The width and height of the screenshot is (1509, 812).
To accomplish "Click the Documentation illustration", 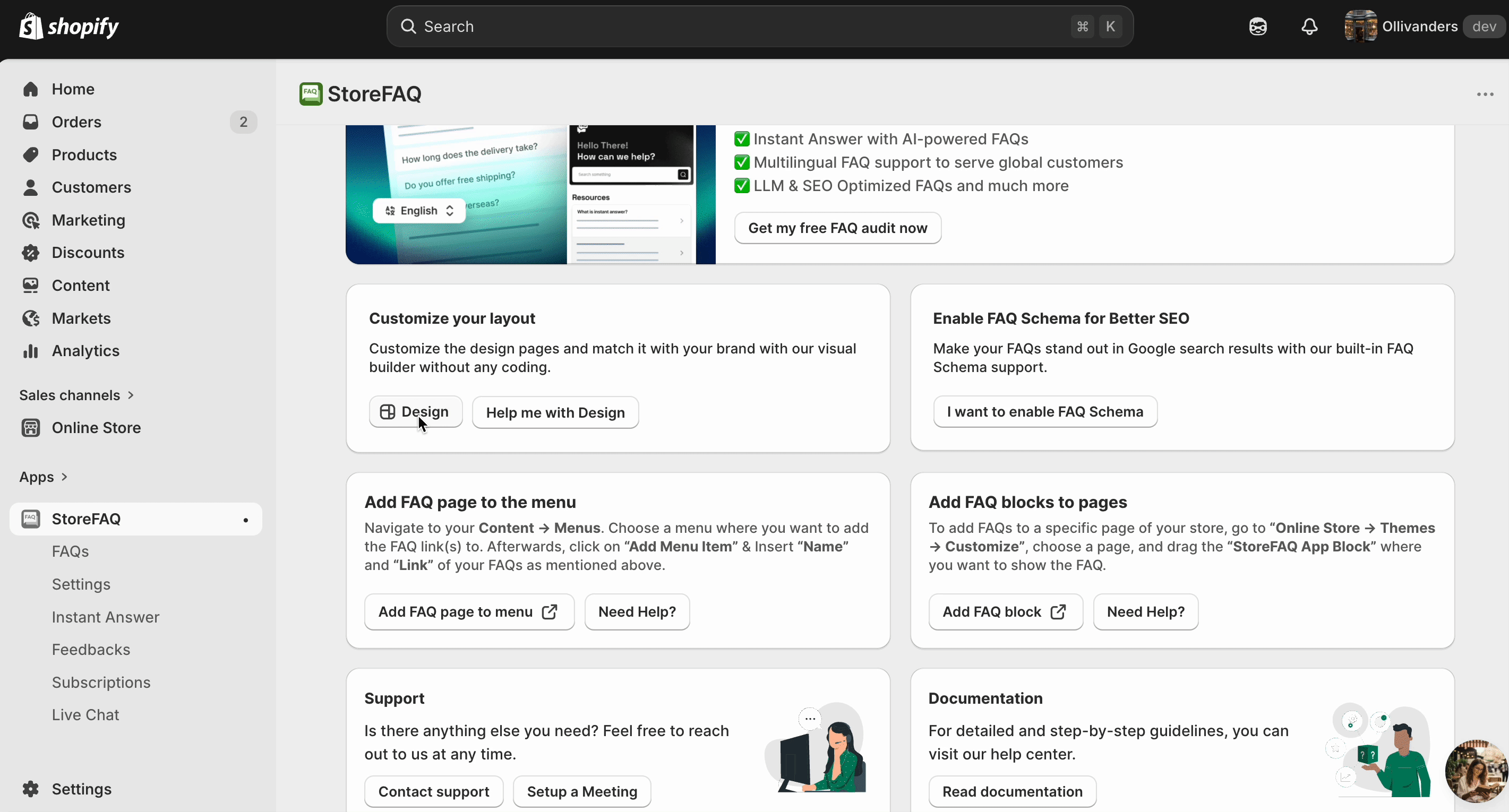I will click(x=1378, y=750).
